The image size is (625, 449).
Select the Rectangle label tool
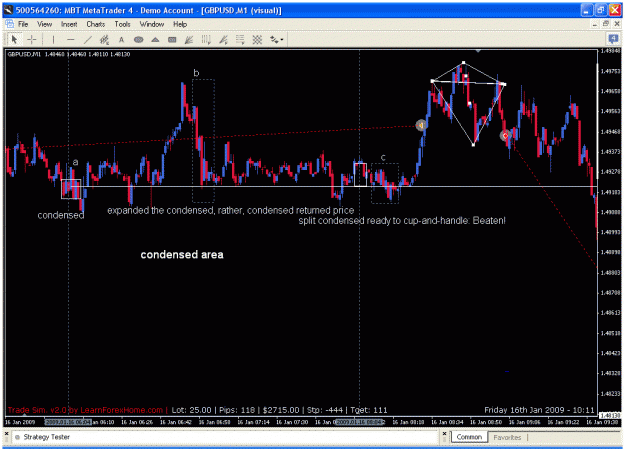[x=172, y=39]
